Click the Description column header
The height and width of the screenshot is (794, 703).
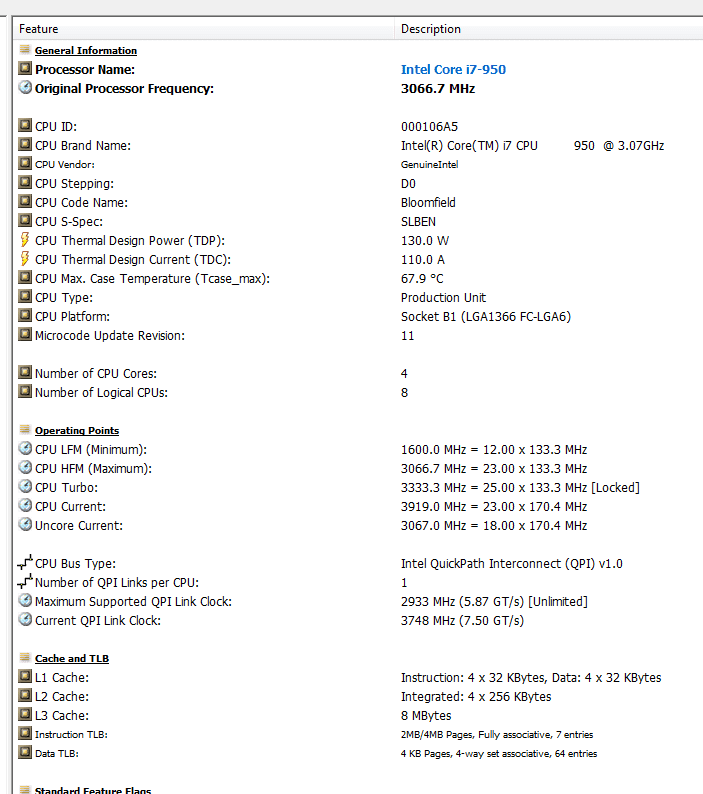pyautogui.click(x=549, y=29)
